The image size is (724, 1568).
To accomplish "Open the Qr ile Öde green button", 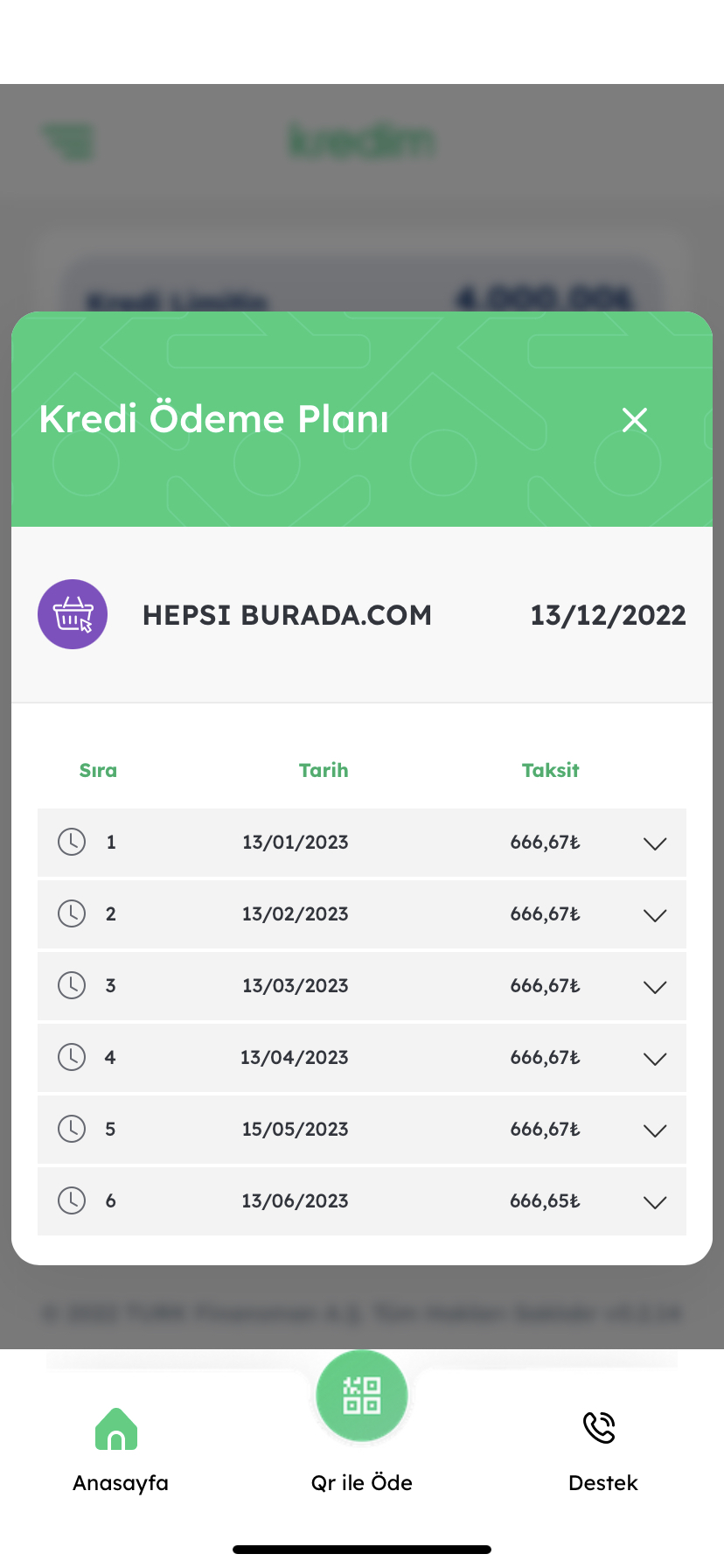I will pos(362,1395).
